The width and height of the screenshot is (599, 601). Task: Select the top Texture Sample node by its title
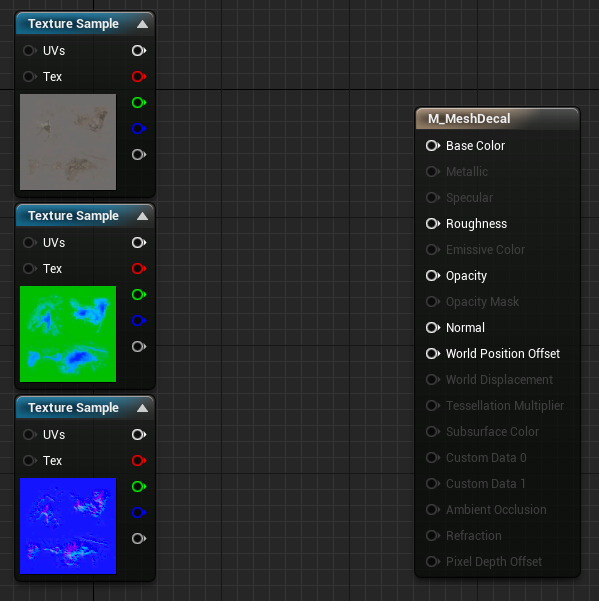pyautogui.click(x=73, y=24)
